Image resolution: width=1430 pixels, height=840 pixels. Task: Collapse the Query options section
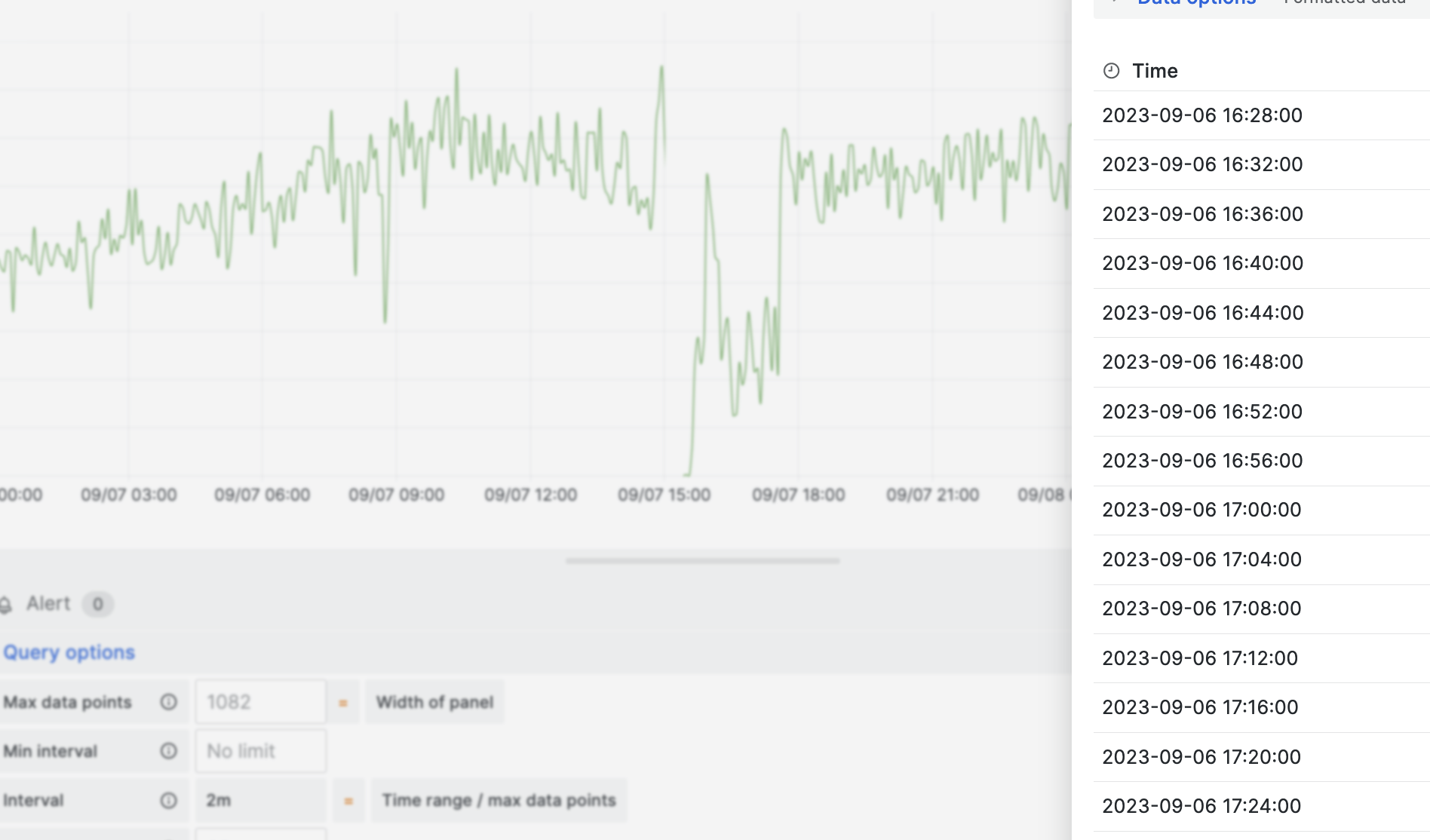click(70, 651)
